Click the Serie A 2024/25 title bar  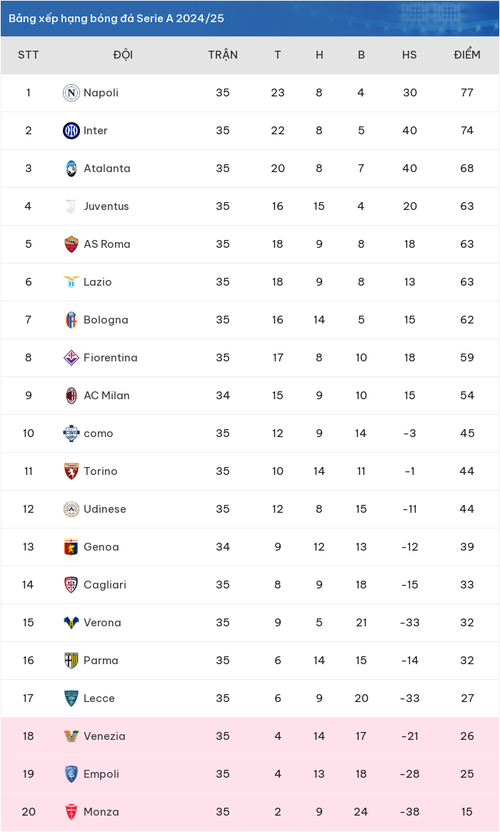(x=250, y=19)
